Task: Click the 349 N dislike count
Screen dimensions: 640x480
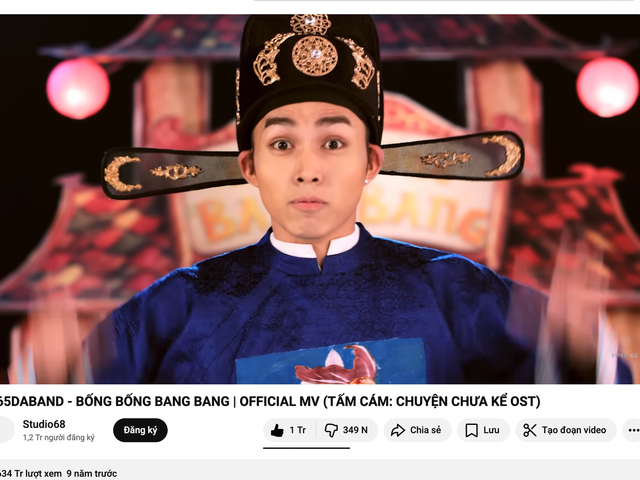Action: 355,430
